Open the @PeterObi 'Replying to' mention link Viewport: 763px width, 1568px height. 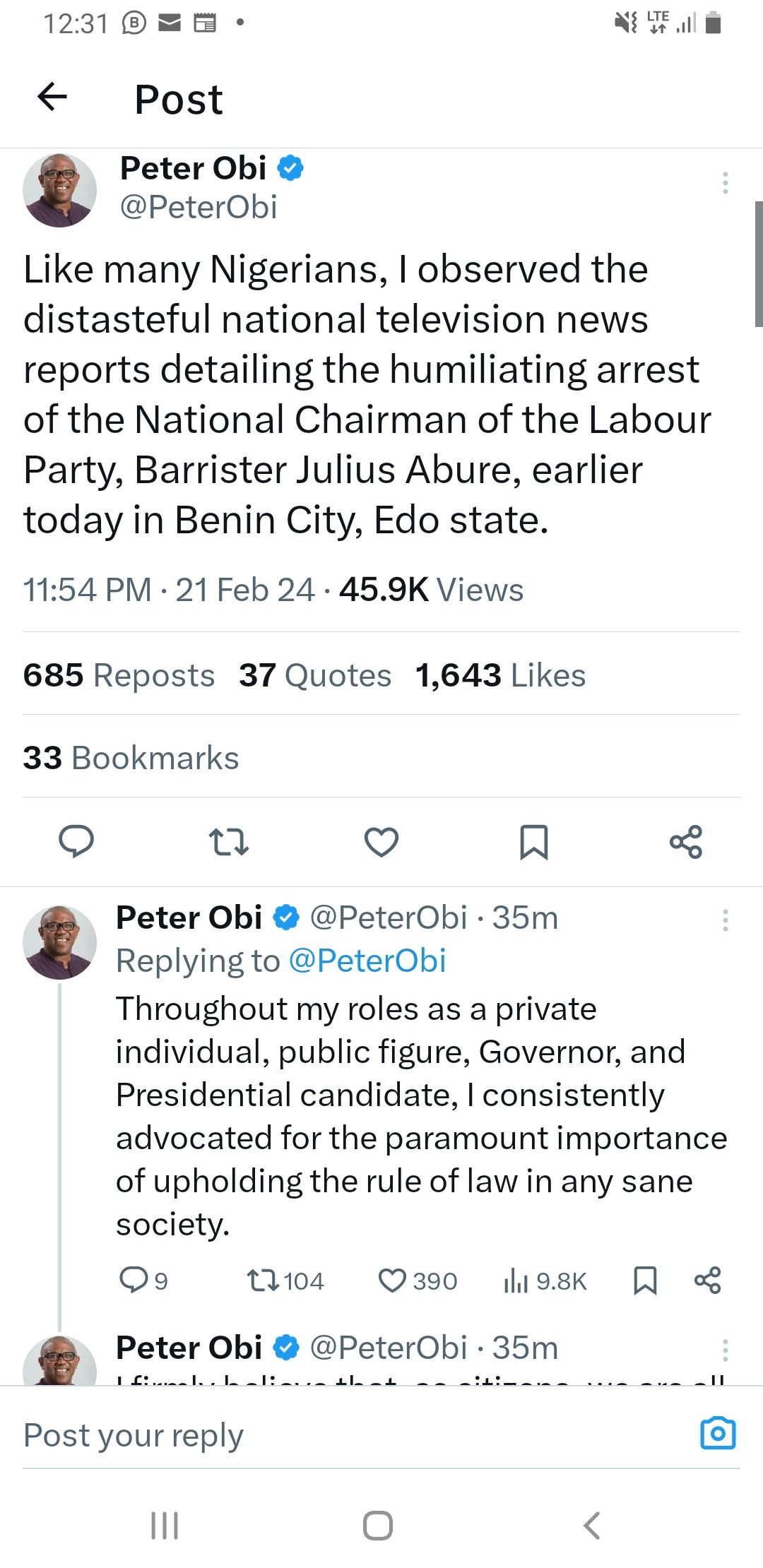point(367,961)
